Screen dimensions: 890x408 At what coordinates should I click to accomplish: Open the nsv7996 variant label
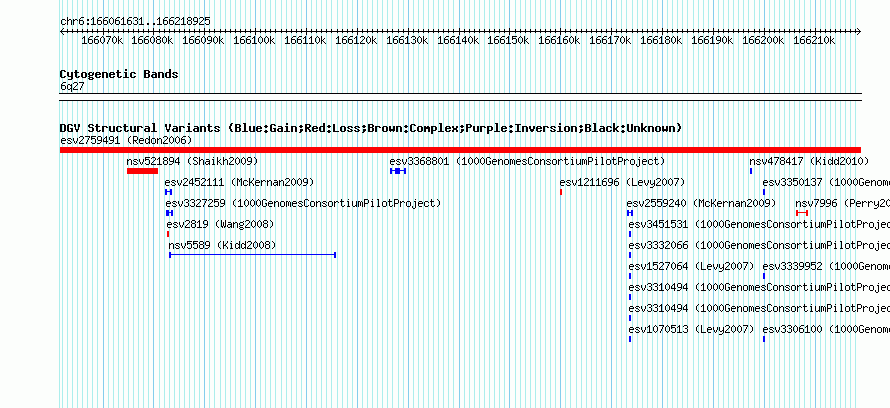842,203
